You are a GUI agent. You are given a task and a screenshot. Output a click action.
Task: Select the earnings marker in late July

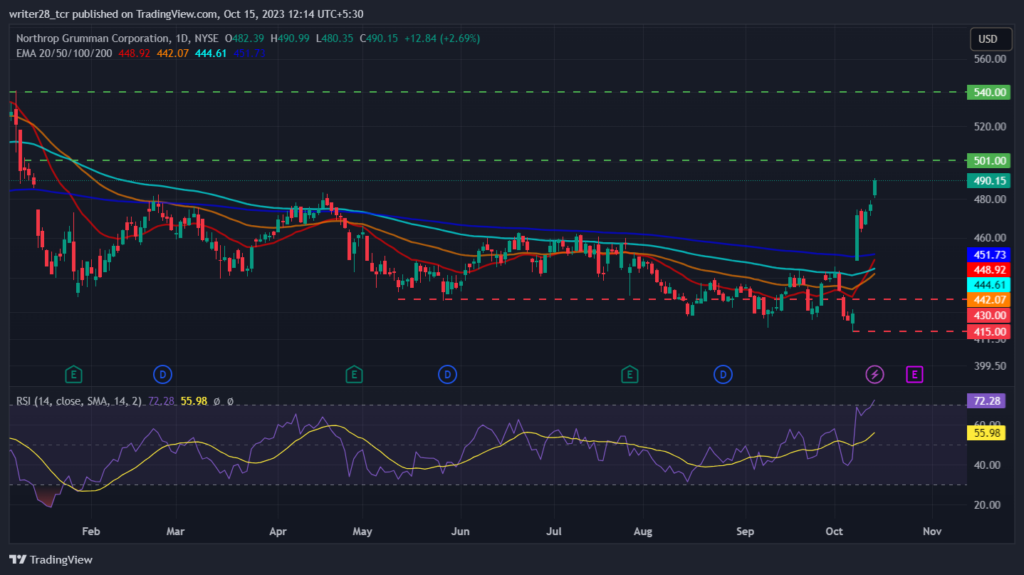pyautogui.click(x=630, y=374)
